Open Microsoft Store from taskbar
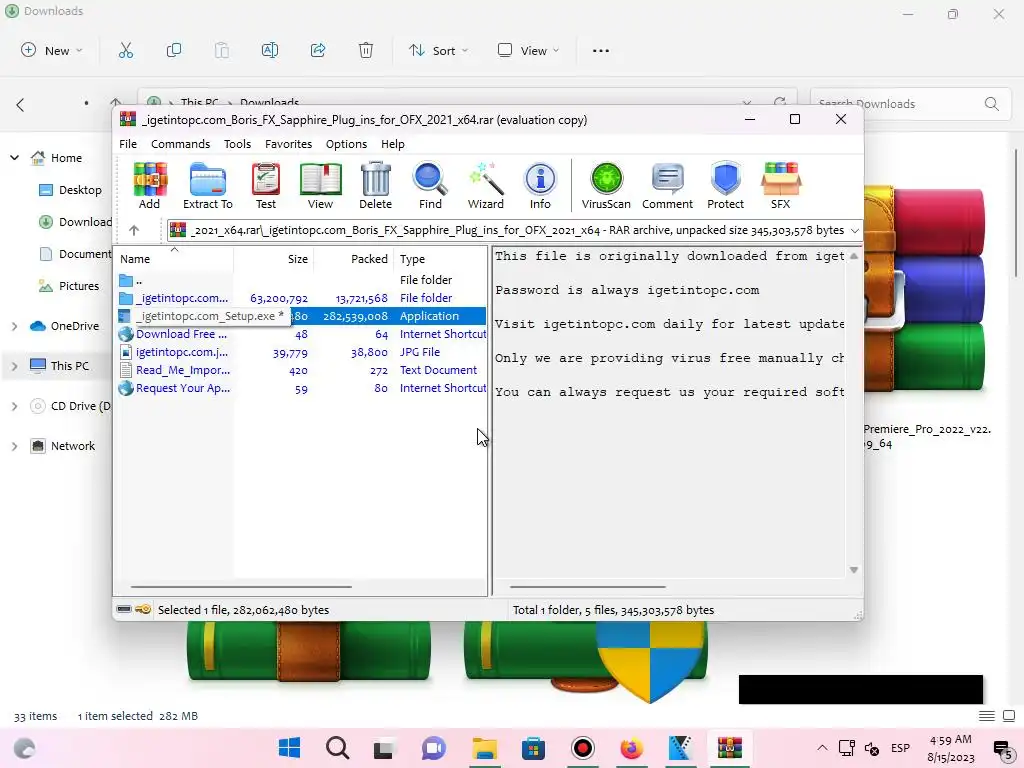 point(534,748)
